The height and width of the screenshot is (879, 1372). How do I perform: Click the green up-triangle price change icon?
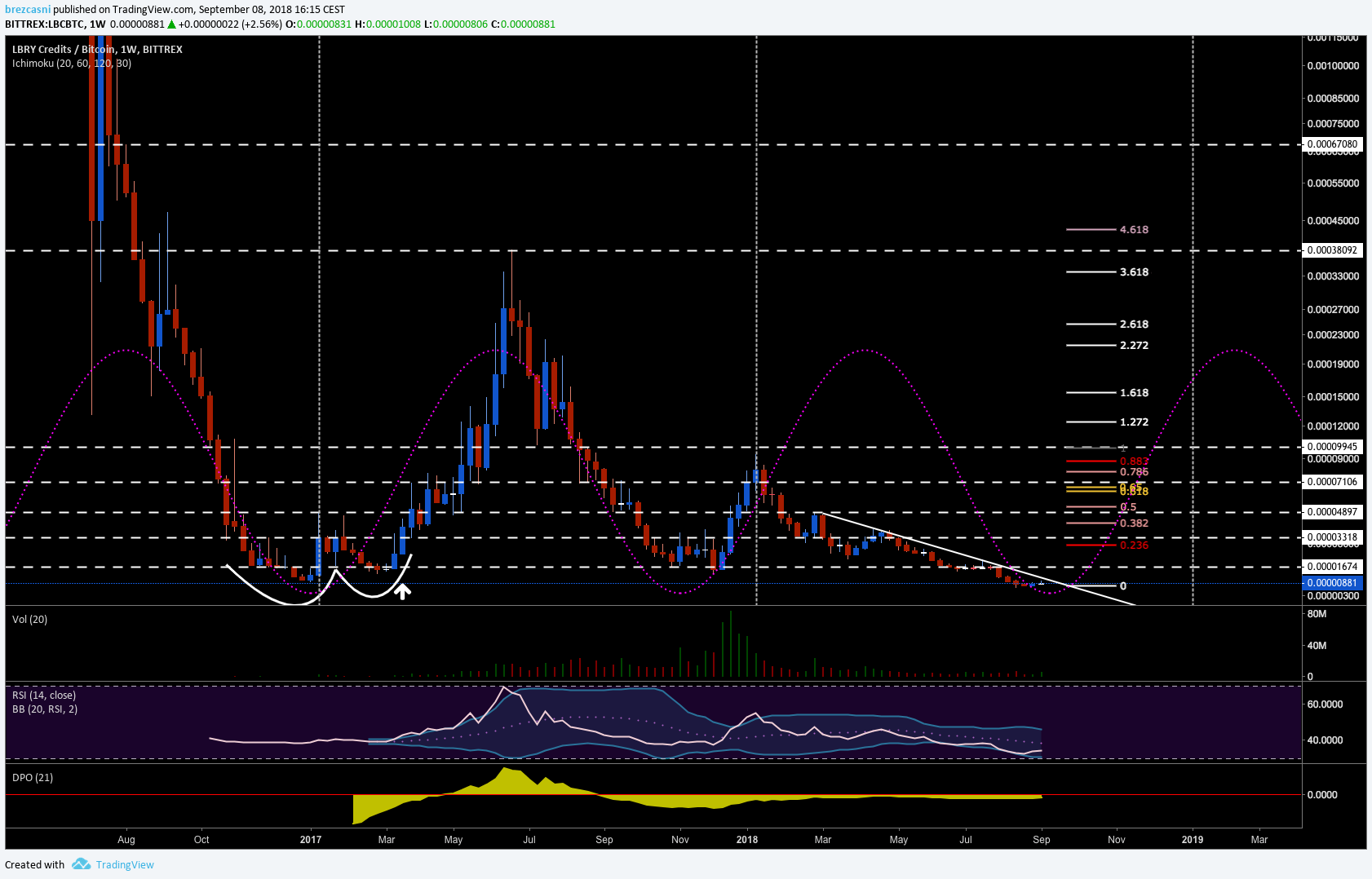pyautogui.click(x=172, y=24)
